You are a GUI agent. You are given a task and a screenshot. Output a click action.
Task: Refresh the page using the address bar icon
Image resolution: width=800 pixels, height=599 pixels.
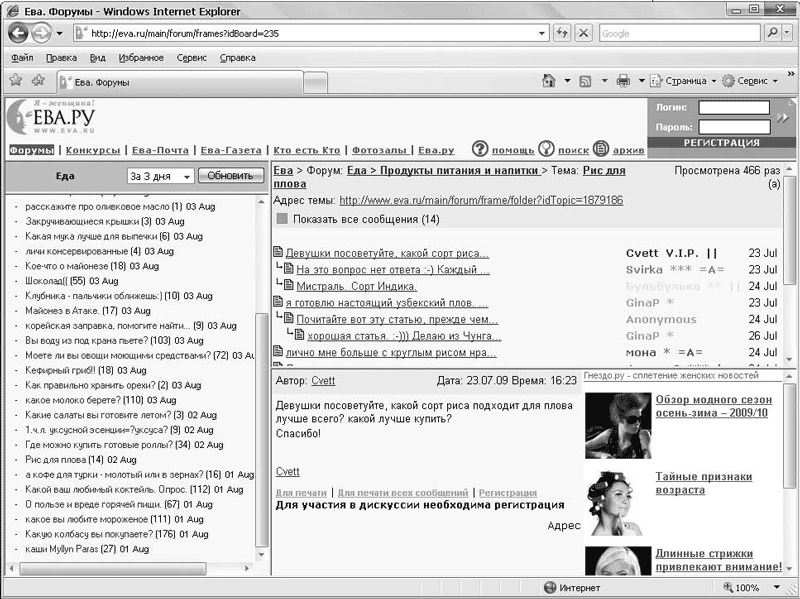[x=560, y=33]
